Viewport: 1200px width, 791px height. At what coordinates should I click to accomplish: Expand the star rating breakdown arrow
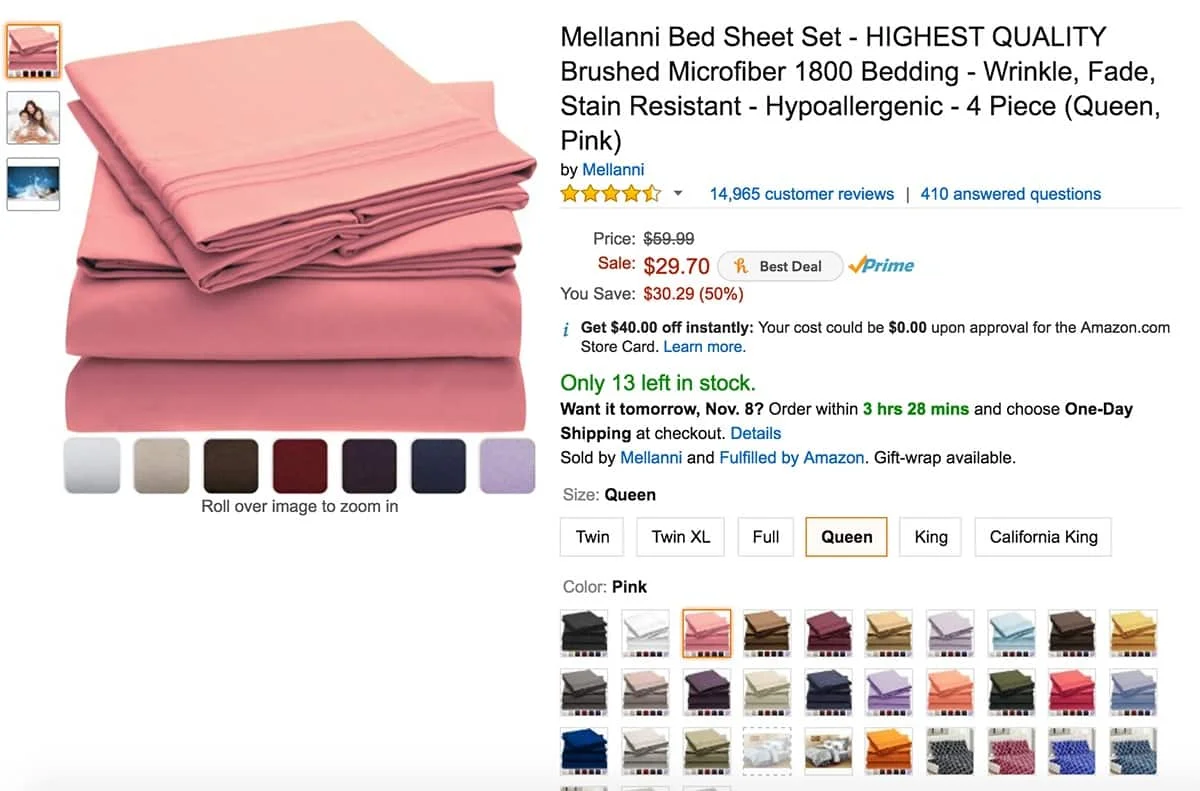(678, 194)
